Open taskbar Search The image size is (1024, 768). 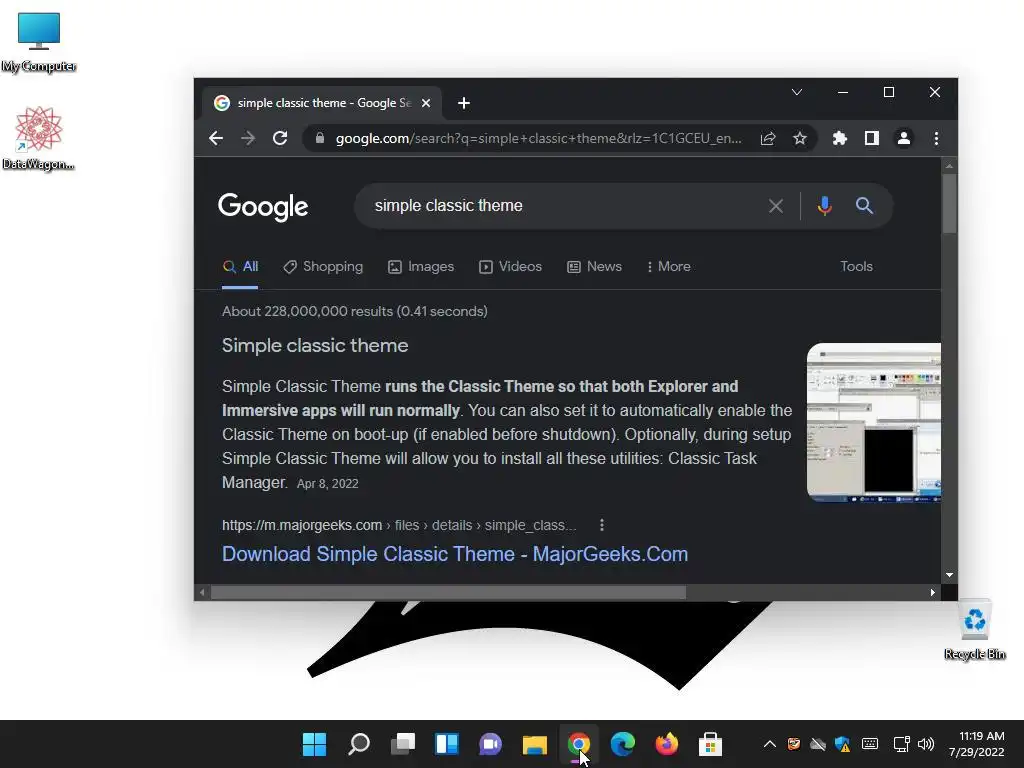[x=359, y=744]
